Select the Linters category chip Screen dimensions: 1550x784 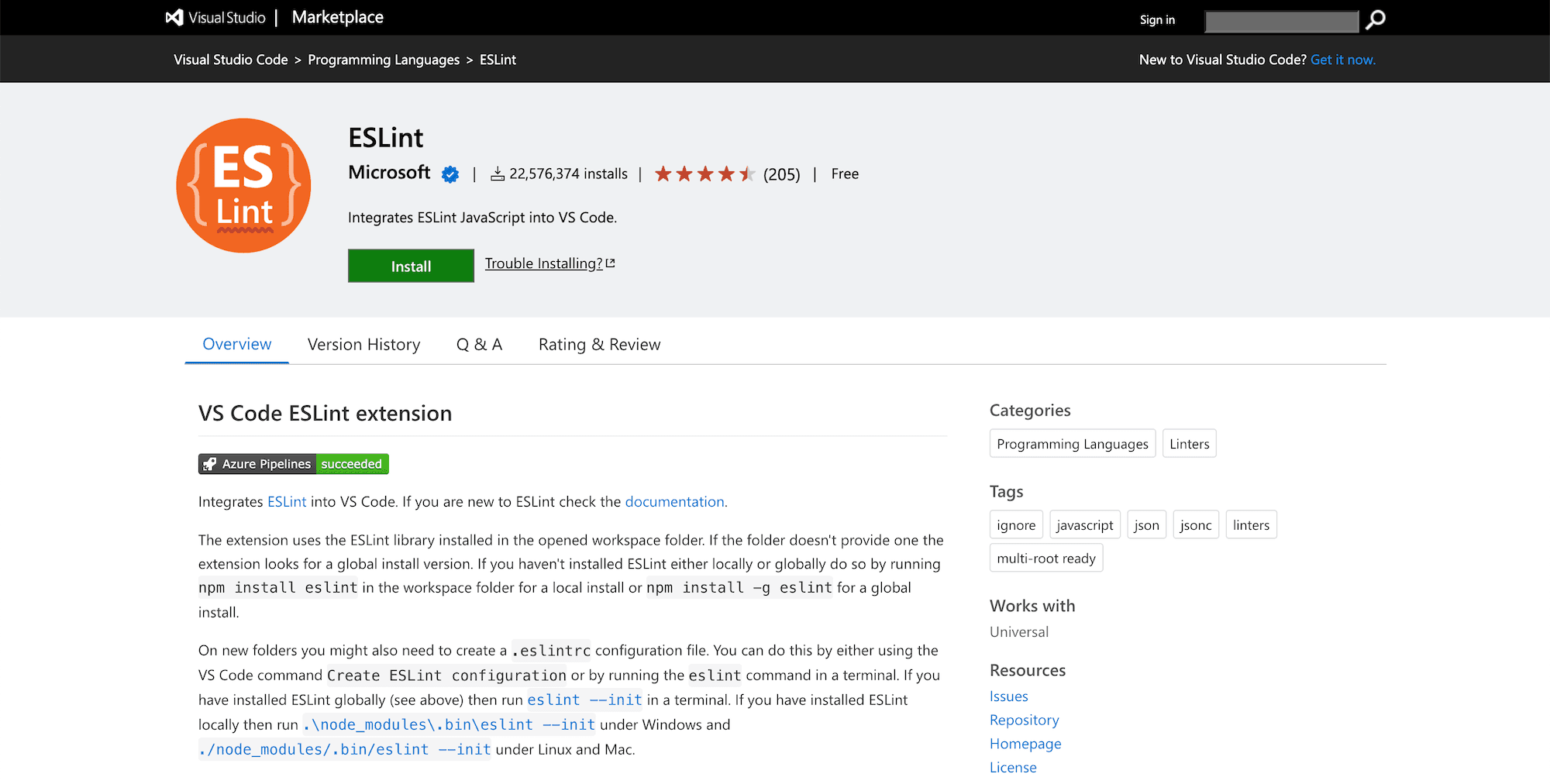pos(1190,444)
